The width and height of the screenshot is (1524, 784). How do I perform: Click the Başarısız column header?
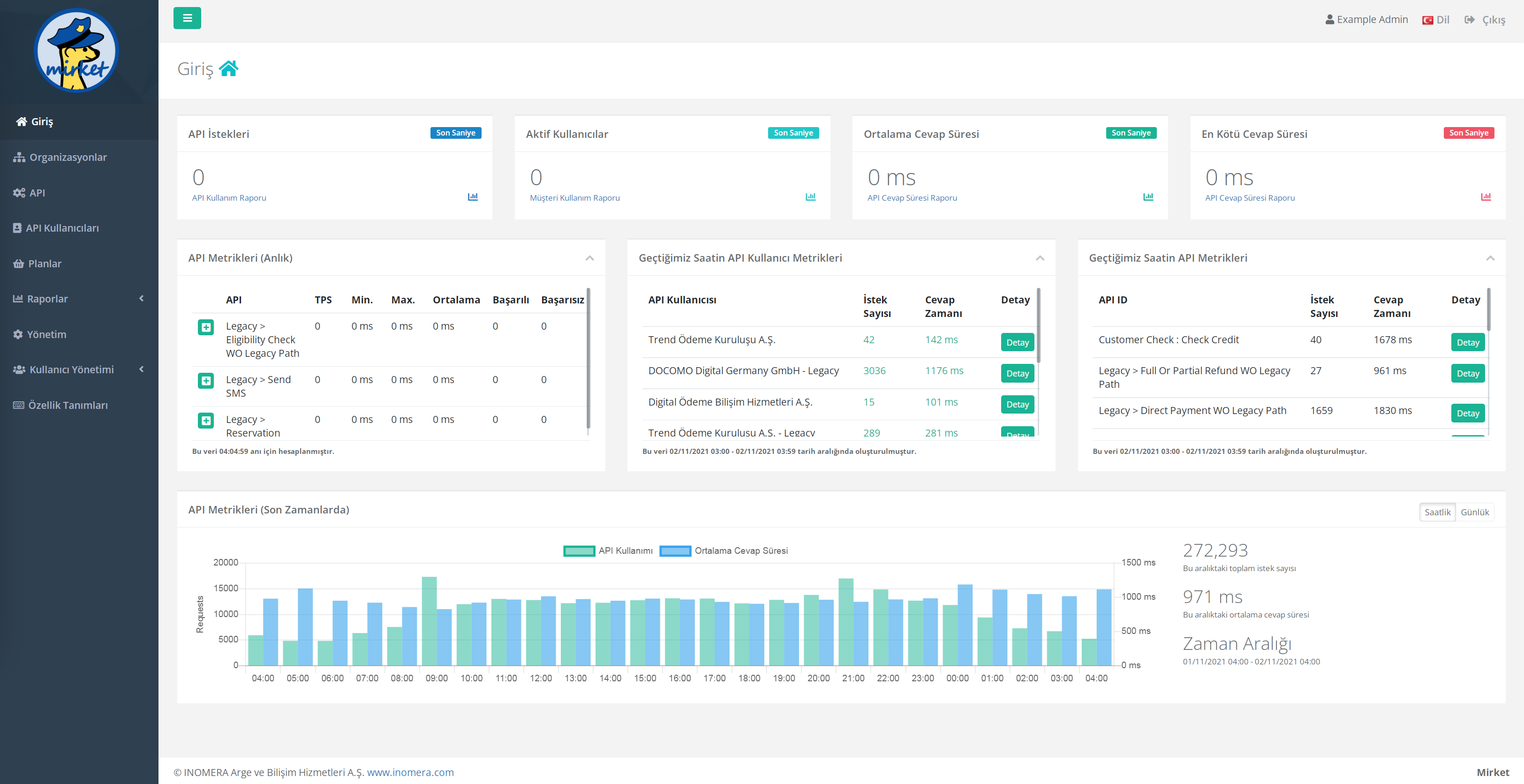click(563, 300)
